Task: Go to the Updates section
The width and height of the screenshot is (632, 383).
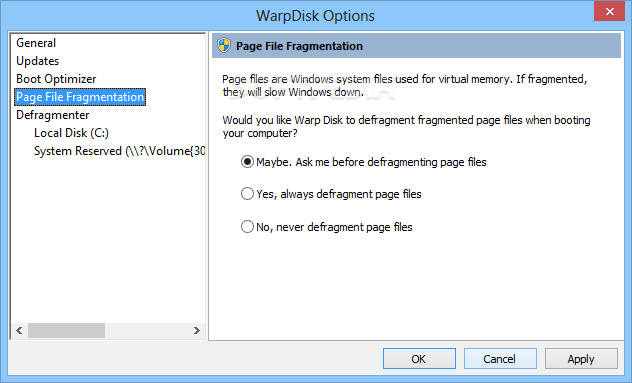Action: click(x=37, y=61)
